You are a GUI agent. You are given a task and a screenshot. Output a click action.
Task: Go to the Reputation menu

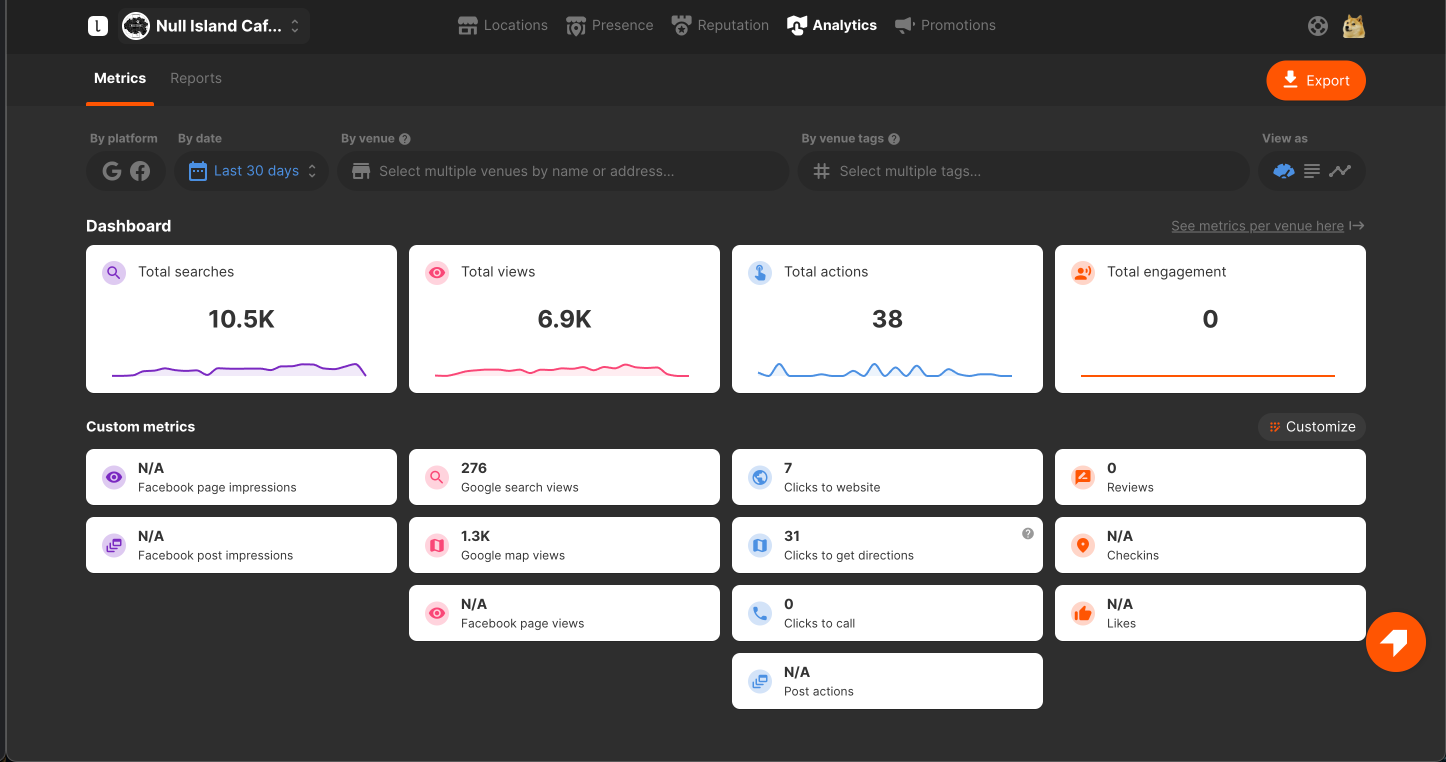pyautogui.click(x=720, y=26)
